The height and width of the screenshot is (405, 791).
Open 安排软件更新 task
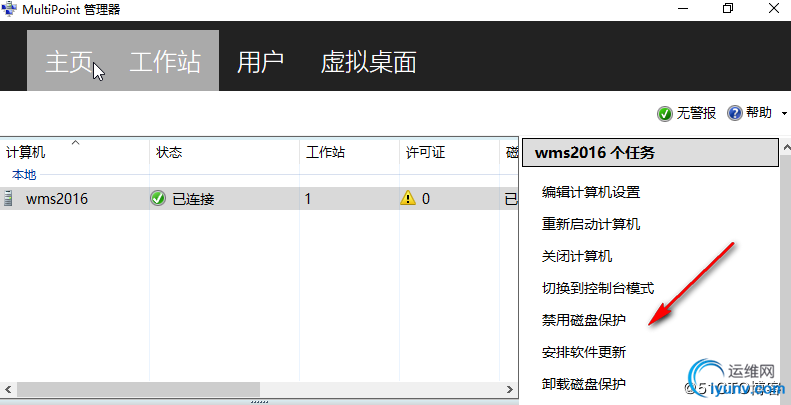coord(584,352)
